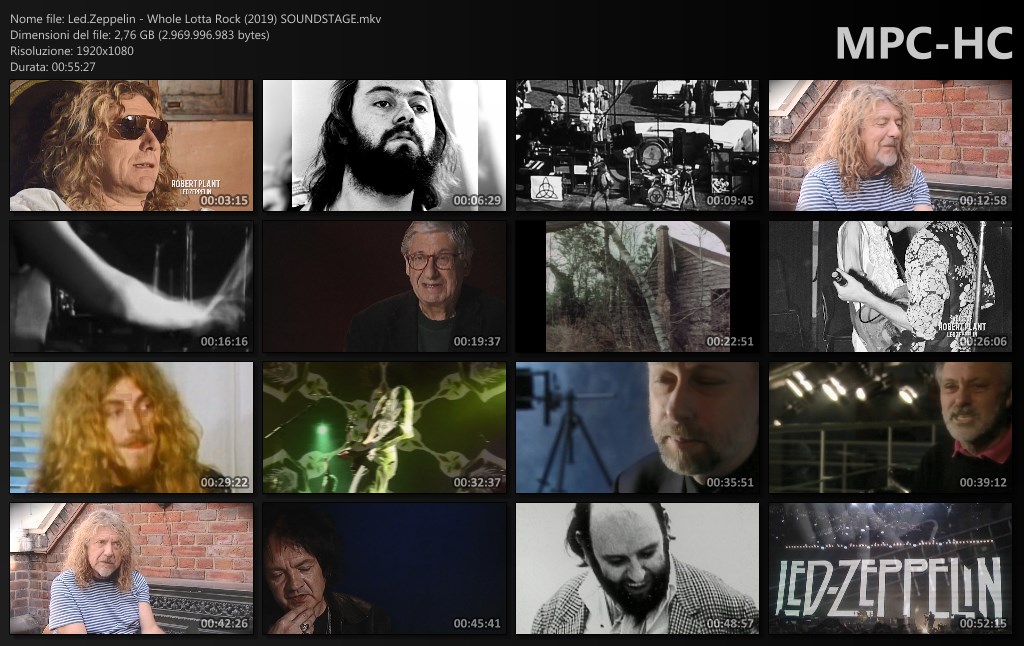Click the Durata 00:55:27 text

click(53, 67)
